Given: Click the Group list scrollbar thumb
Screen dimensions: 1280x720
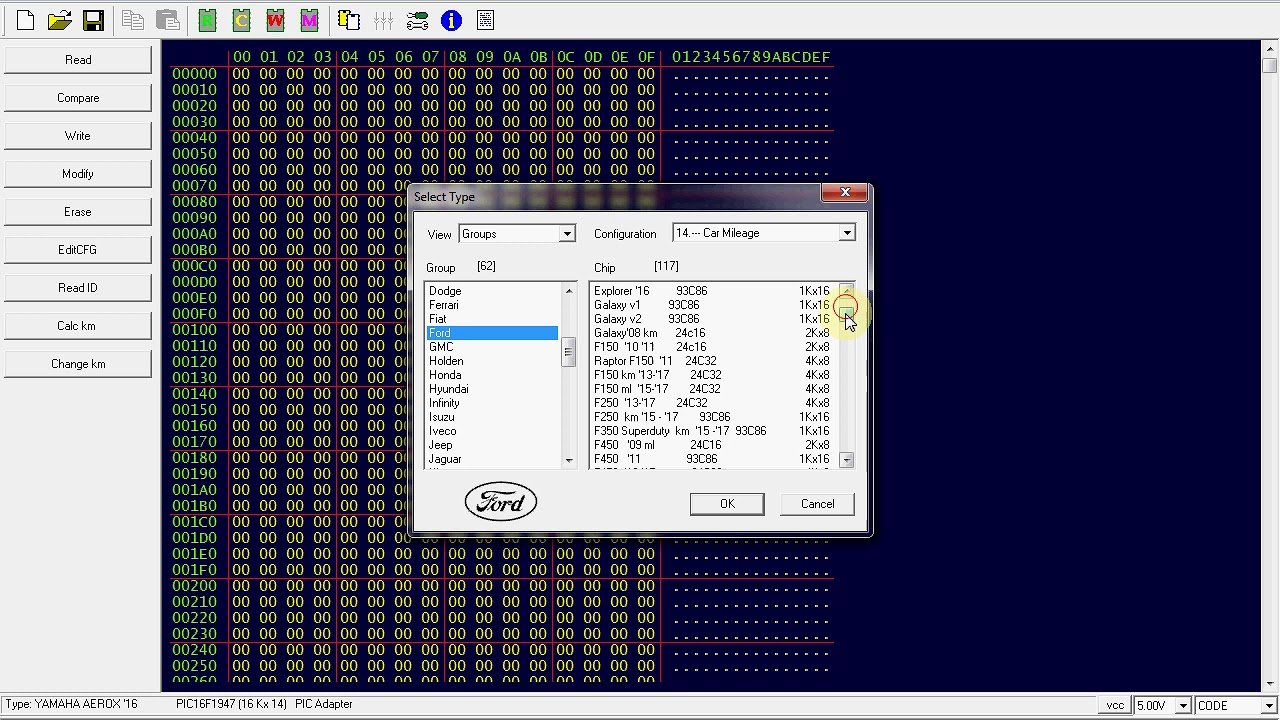Looking at the screenshot, I should point(568,350).
